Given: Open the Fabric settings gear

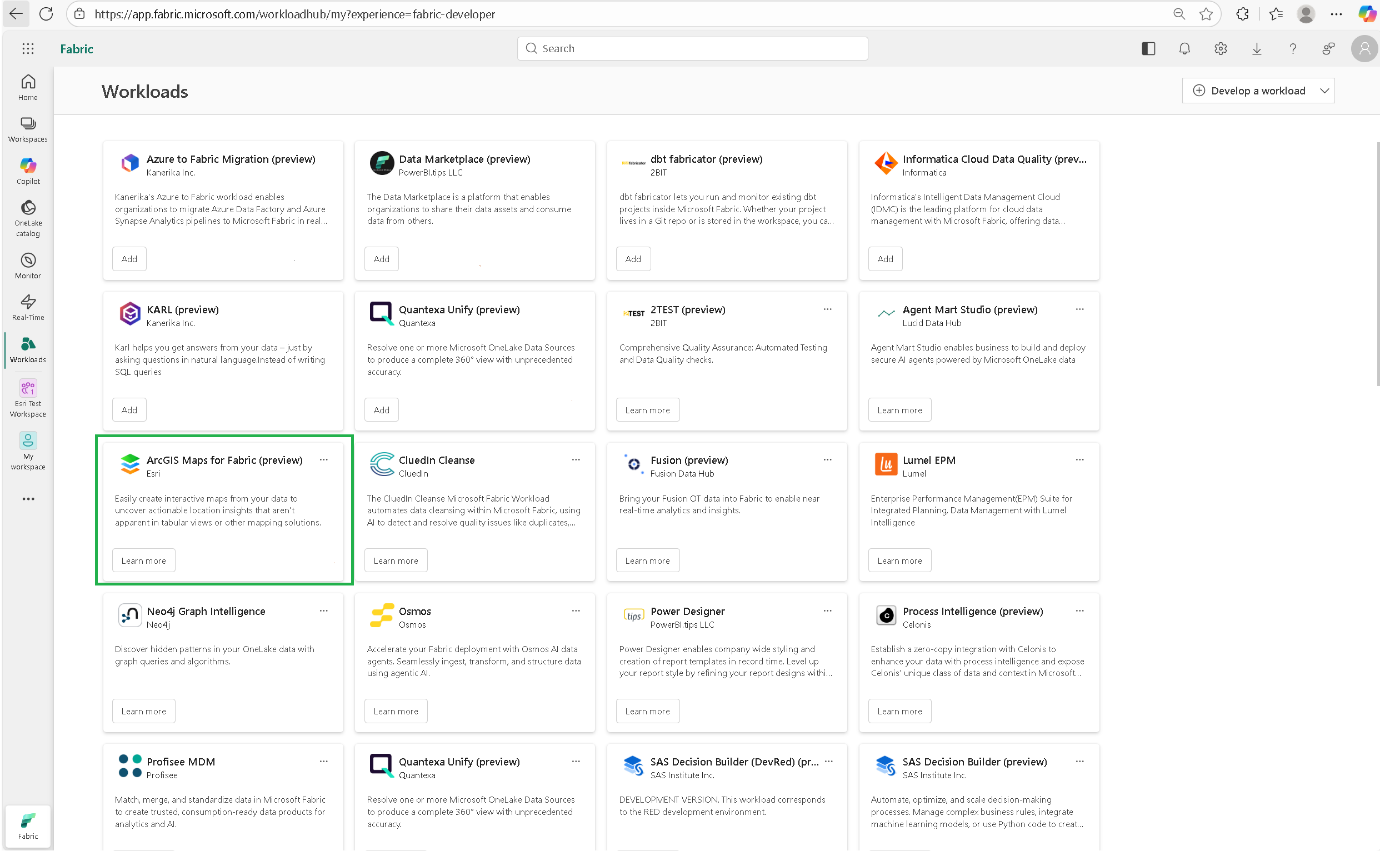Looking at the screenshot, I should pyautogui.click(x=1221, y=48).
